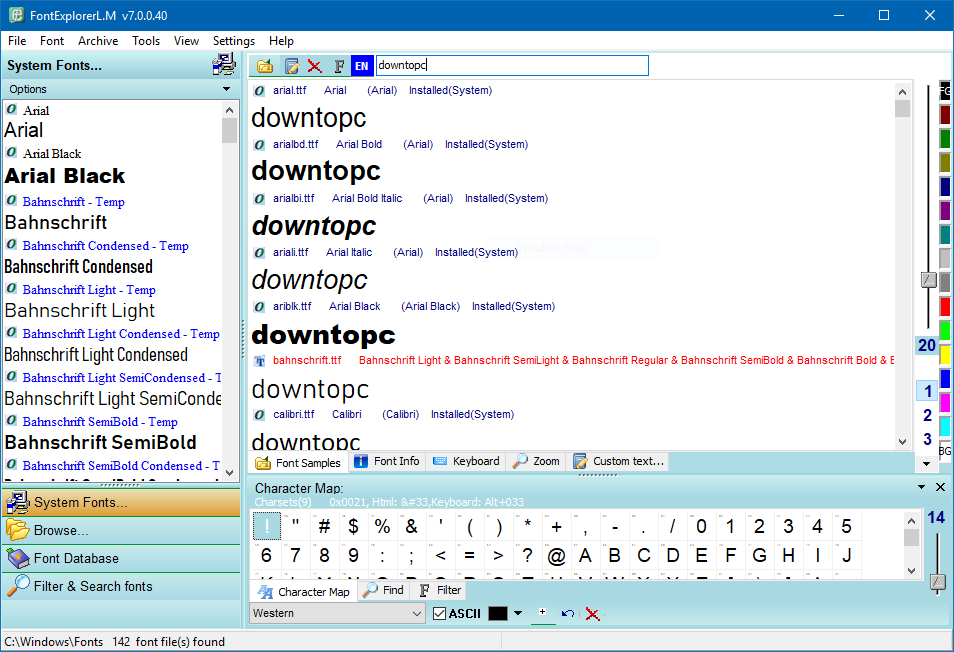Select Bahnschrift - Temp font entry
The image size is (954, 652).
(x=74, y=201)
